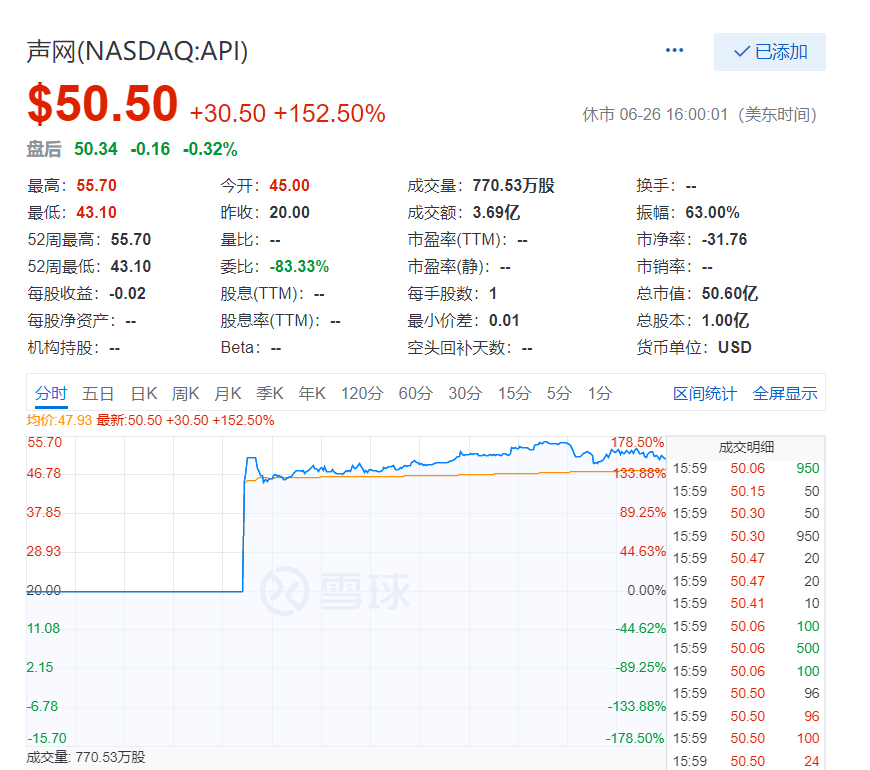Switch to the 五日 chart tab
870x770 pixels.
98,394
